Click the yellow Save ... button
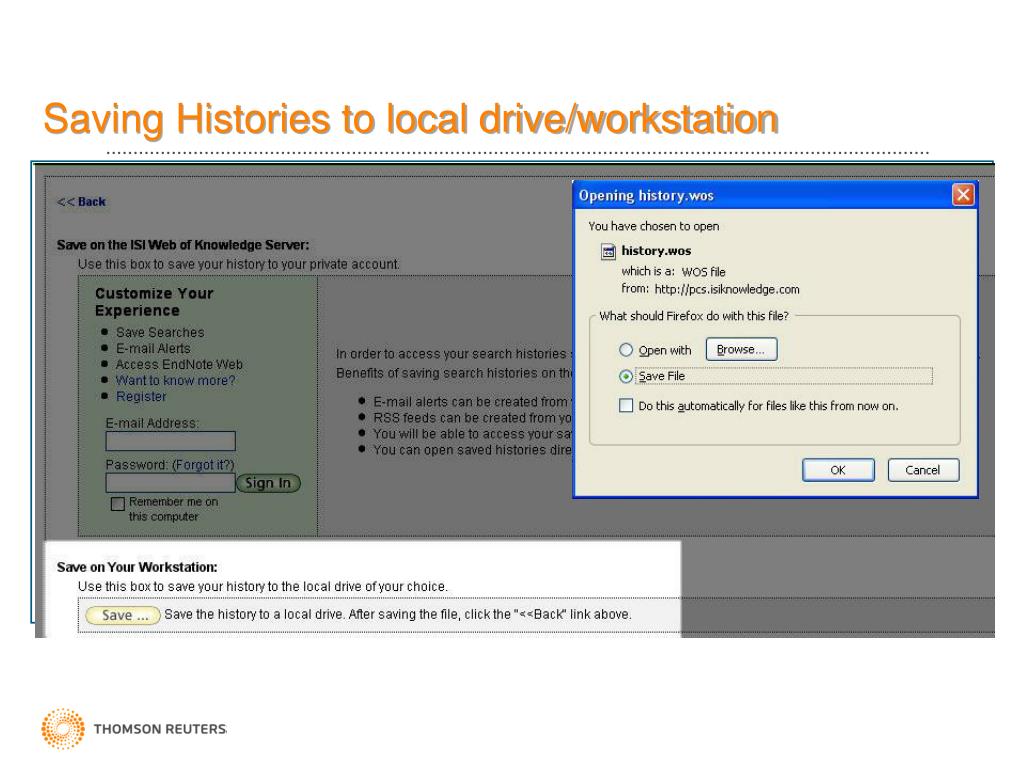The image size is (1024, 768). pos(123,615)
